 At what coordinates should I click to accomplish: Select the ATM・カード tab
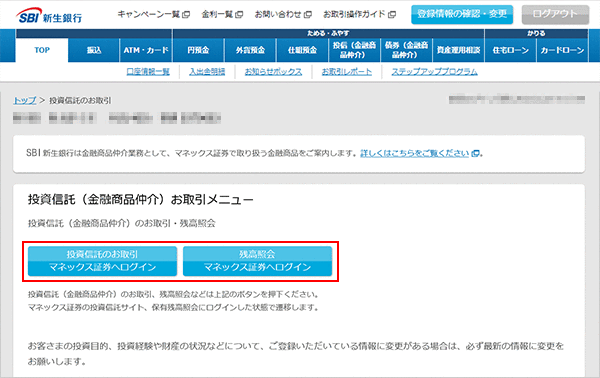146,50
